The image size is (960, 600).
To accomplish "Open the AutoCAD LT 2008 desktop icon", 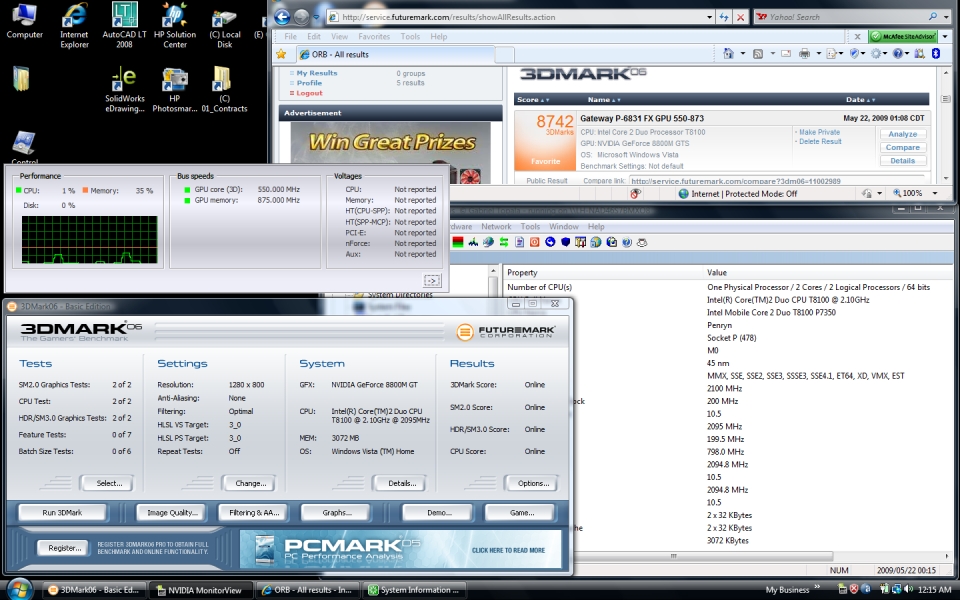I will click(x=124, y=25).
